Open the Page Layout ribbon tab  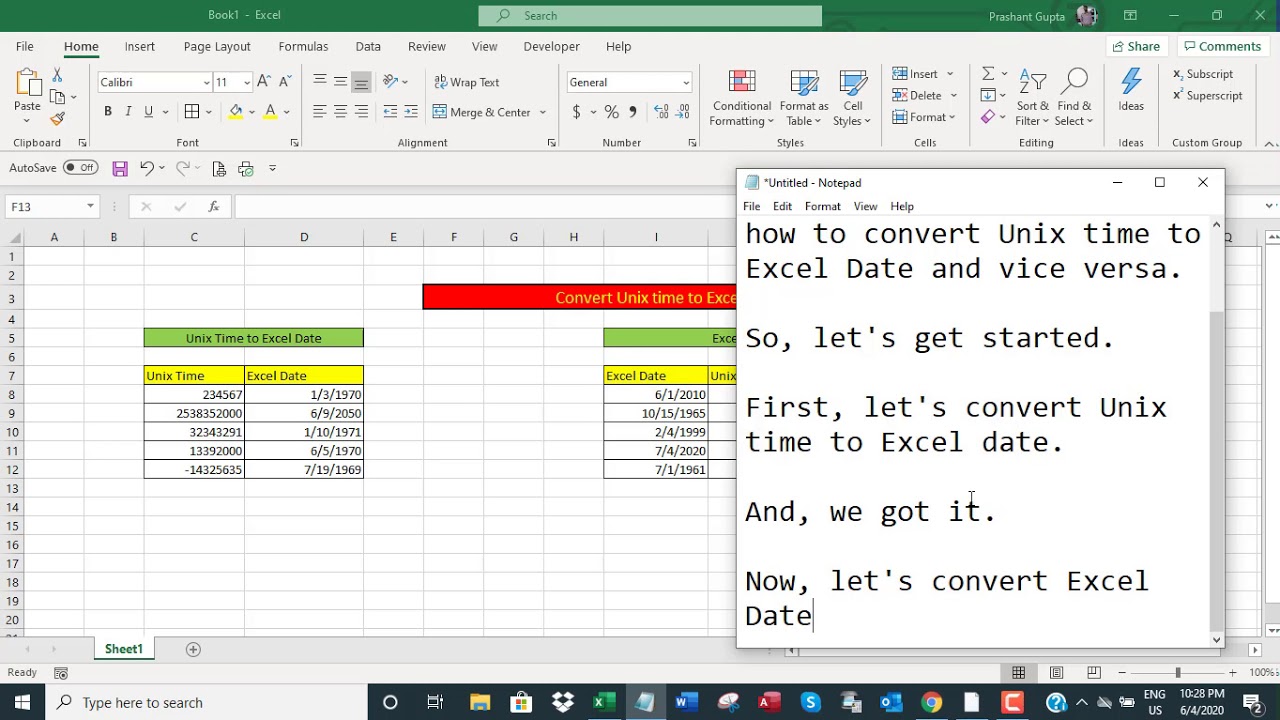[x=217, y=46]
